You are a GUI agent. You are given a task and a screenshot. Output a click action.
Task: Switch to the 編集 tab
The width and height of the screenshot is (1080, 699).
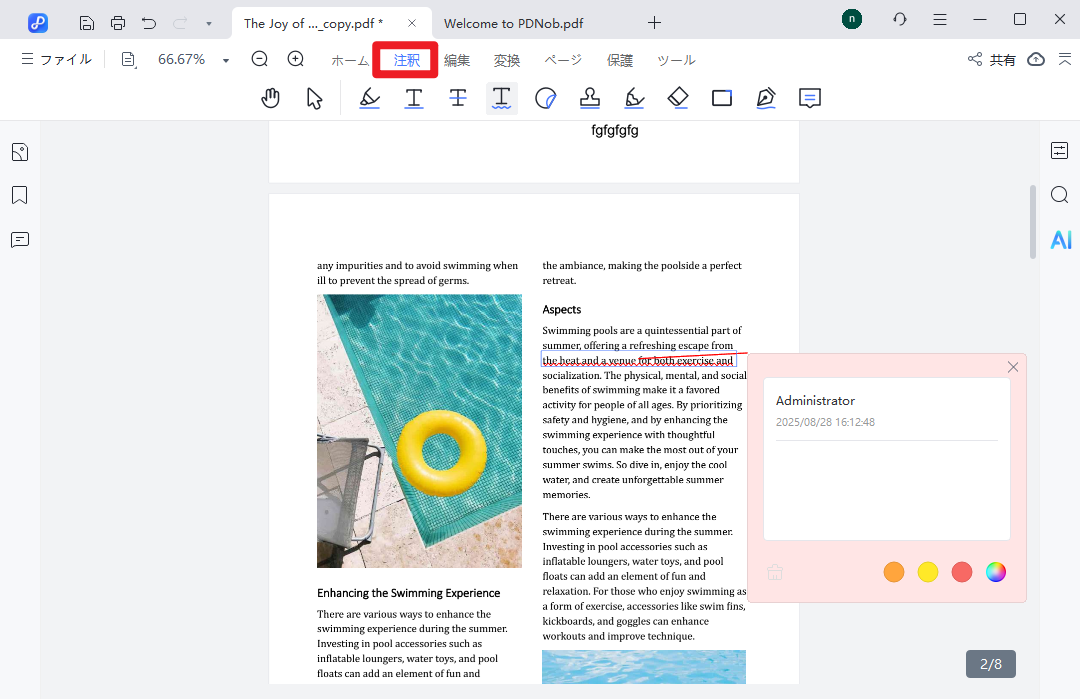(457, 60)
